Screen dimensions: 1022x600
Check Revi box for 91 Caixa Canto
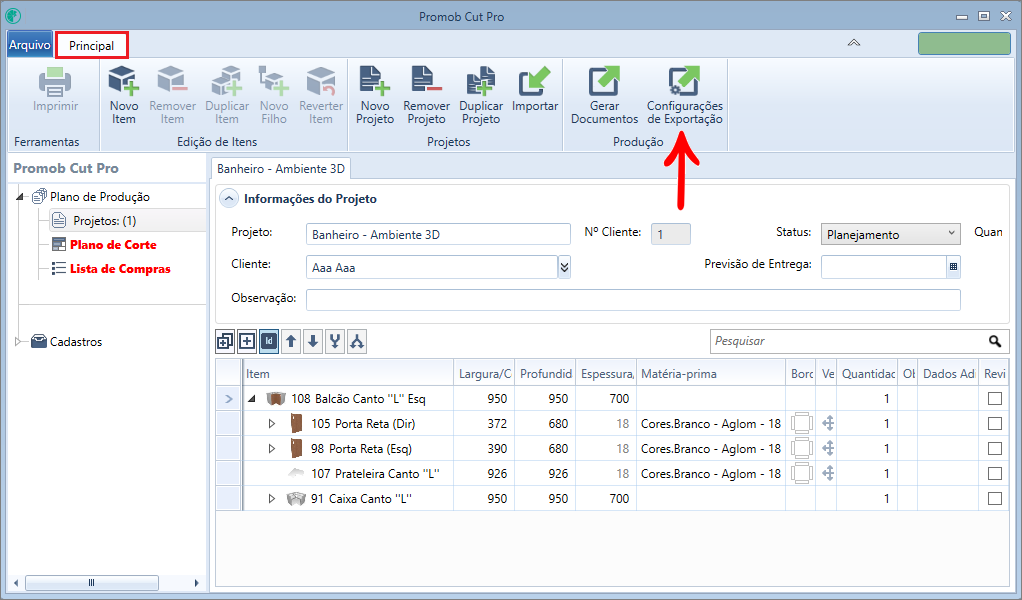pos(995,498)
